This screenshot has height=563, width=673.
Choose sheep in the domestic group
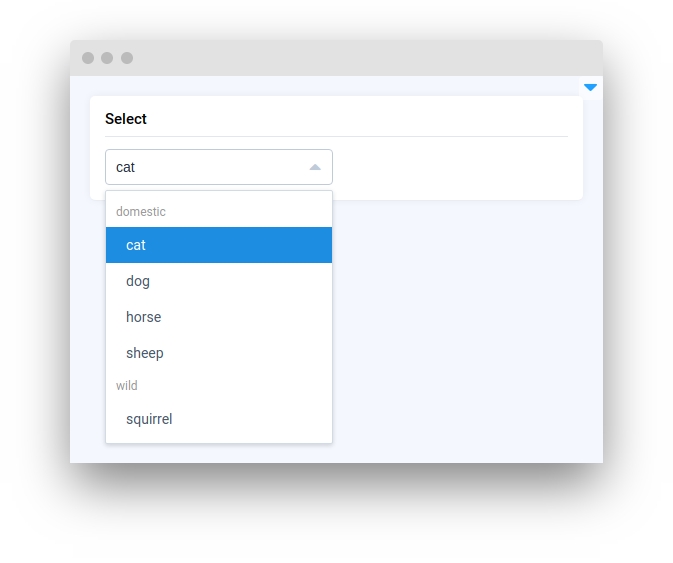(219, 353)
